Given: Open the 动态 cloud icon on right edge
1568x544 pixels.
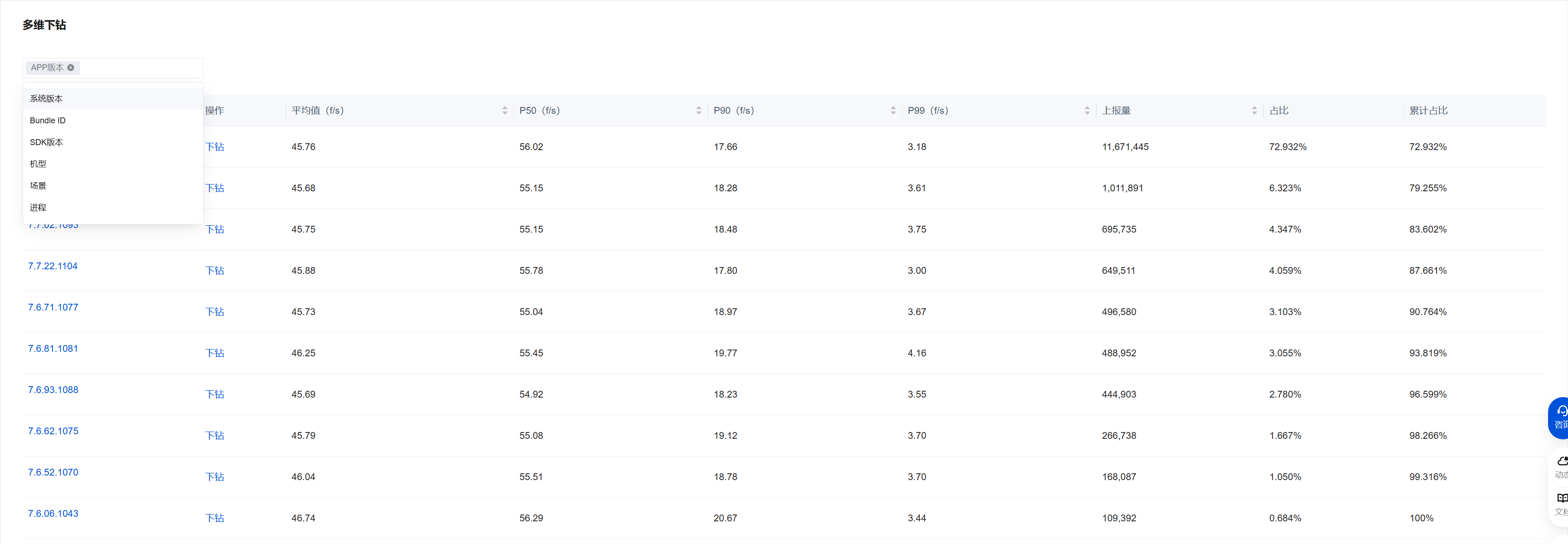Looking at the screenshot, I should [x=1561, y=466].
